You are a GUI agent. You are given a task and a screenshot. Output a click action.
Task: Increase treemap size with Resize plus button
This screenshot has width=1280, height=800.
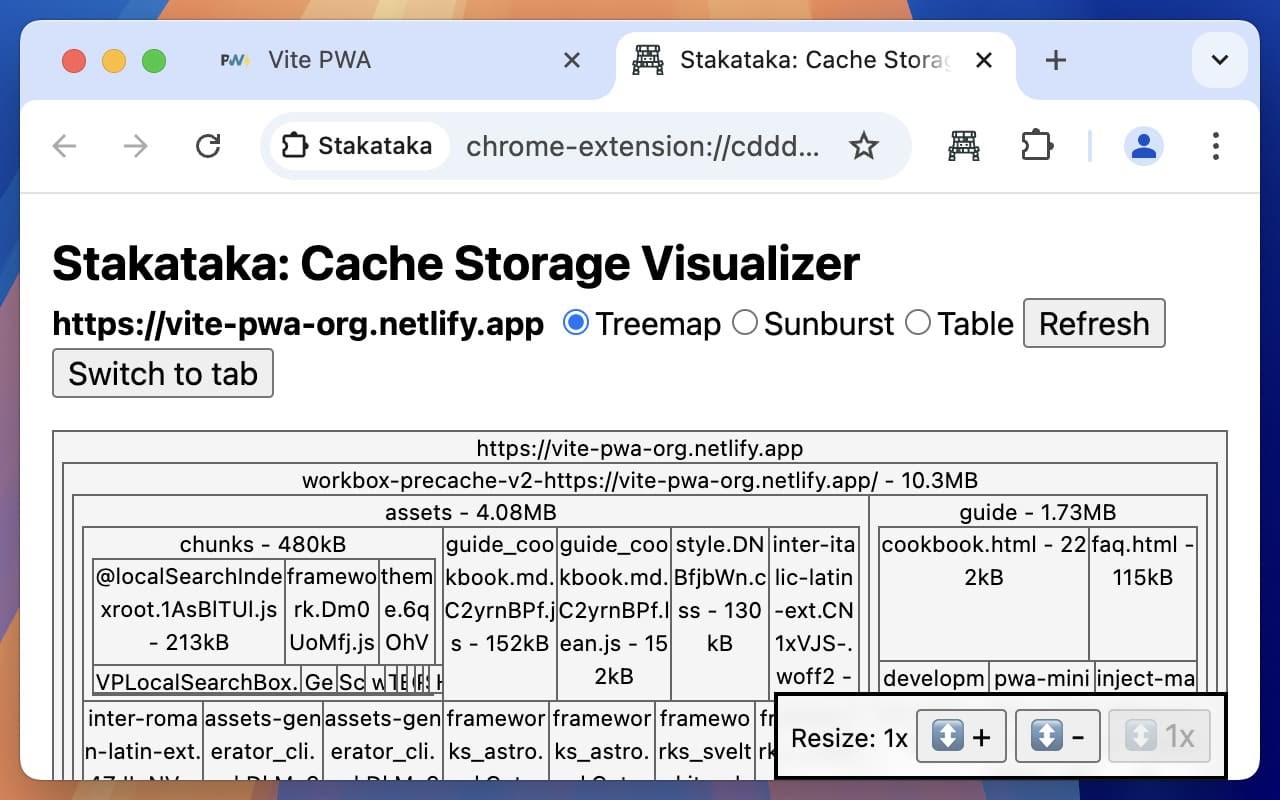point(960,737)
